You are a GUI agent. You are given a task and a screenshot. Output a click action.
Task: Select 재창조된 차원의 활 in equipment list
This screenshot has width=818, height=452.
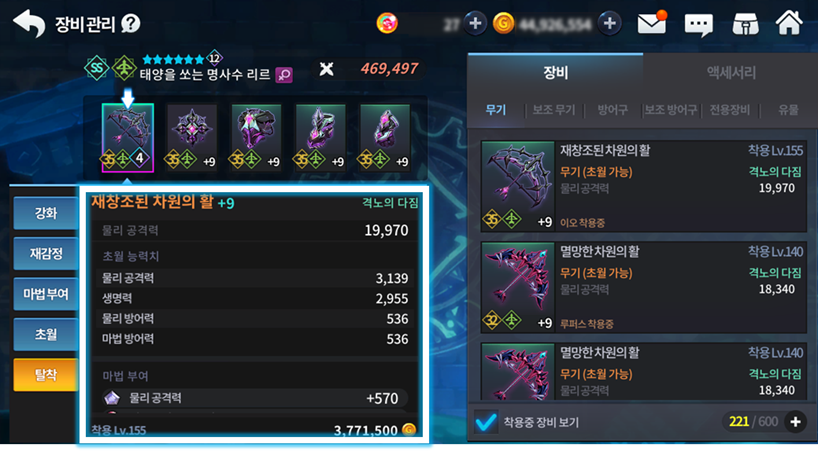point(643,186)
